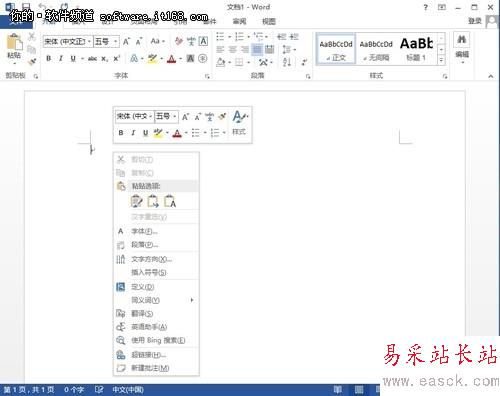The image size is (500, 396).
Task: Open the ribbon font name combo box
Action: tap(67, 42)
